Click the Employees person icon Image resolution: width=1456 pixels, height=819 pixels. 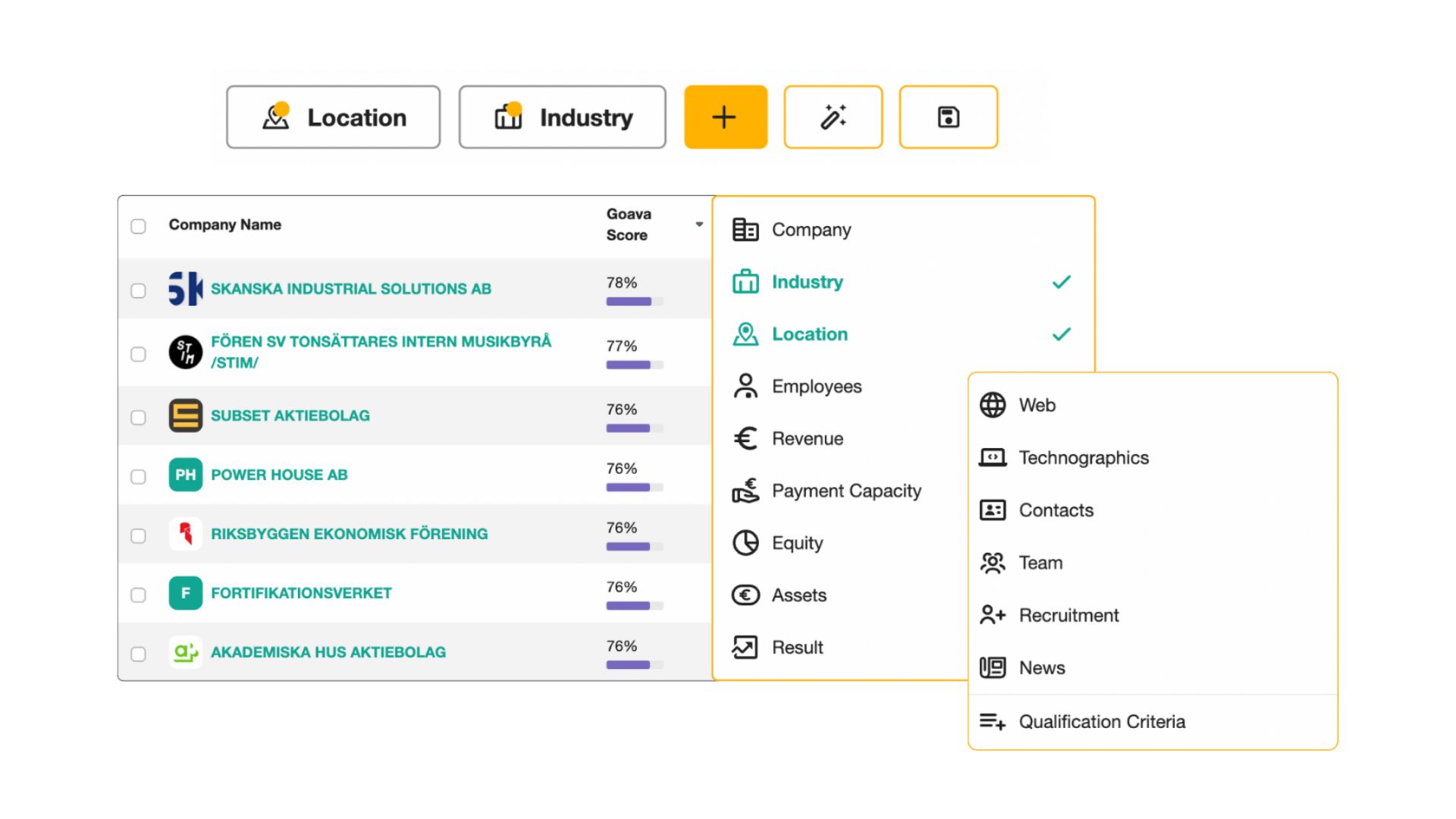click(x=745, y=386)
